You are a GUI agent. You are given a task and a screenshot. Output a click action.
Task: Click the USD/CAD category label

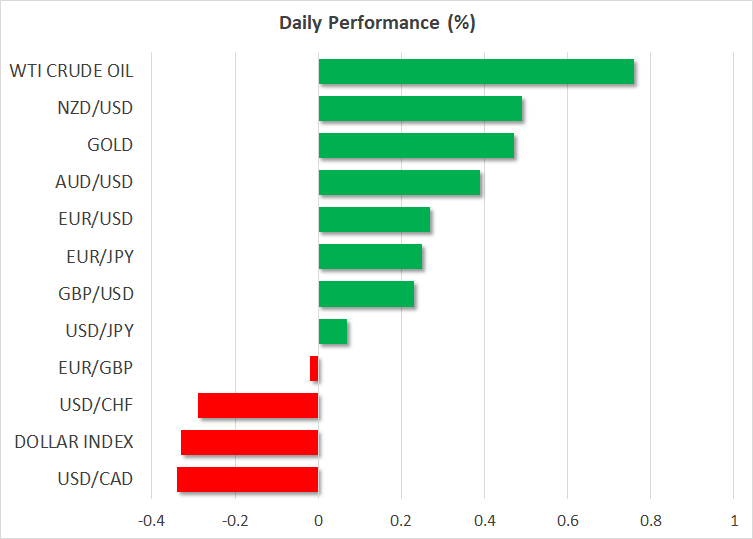[97, 479]
